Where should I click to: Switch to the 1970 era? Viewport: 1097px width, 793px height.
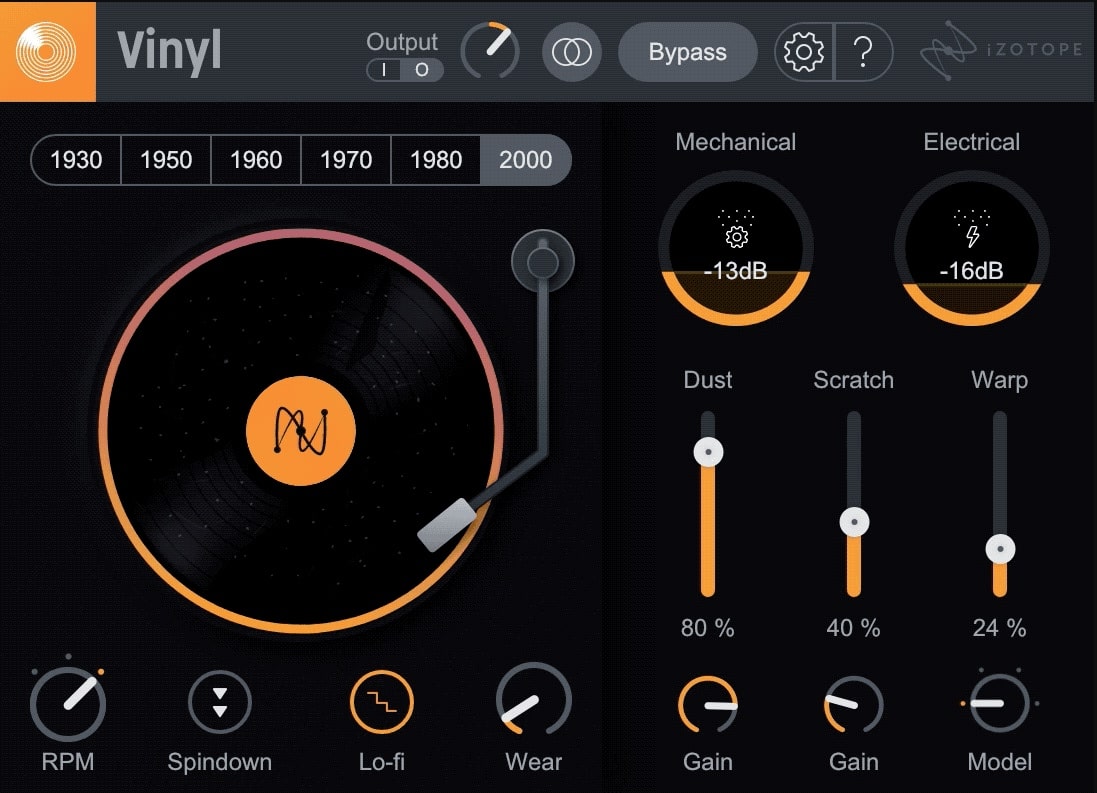click(x=345, y=160)
